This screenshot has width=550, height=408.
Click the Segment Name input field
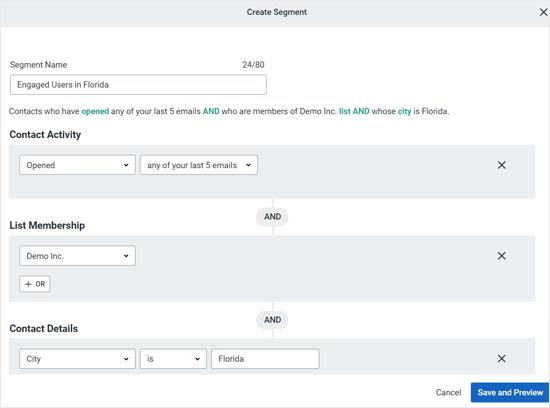click(138, 85)
